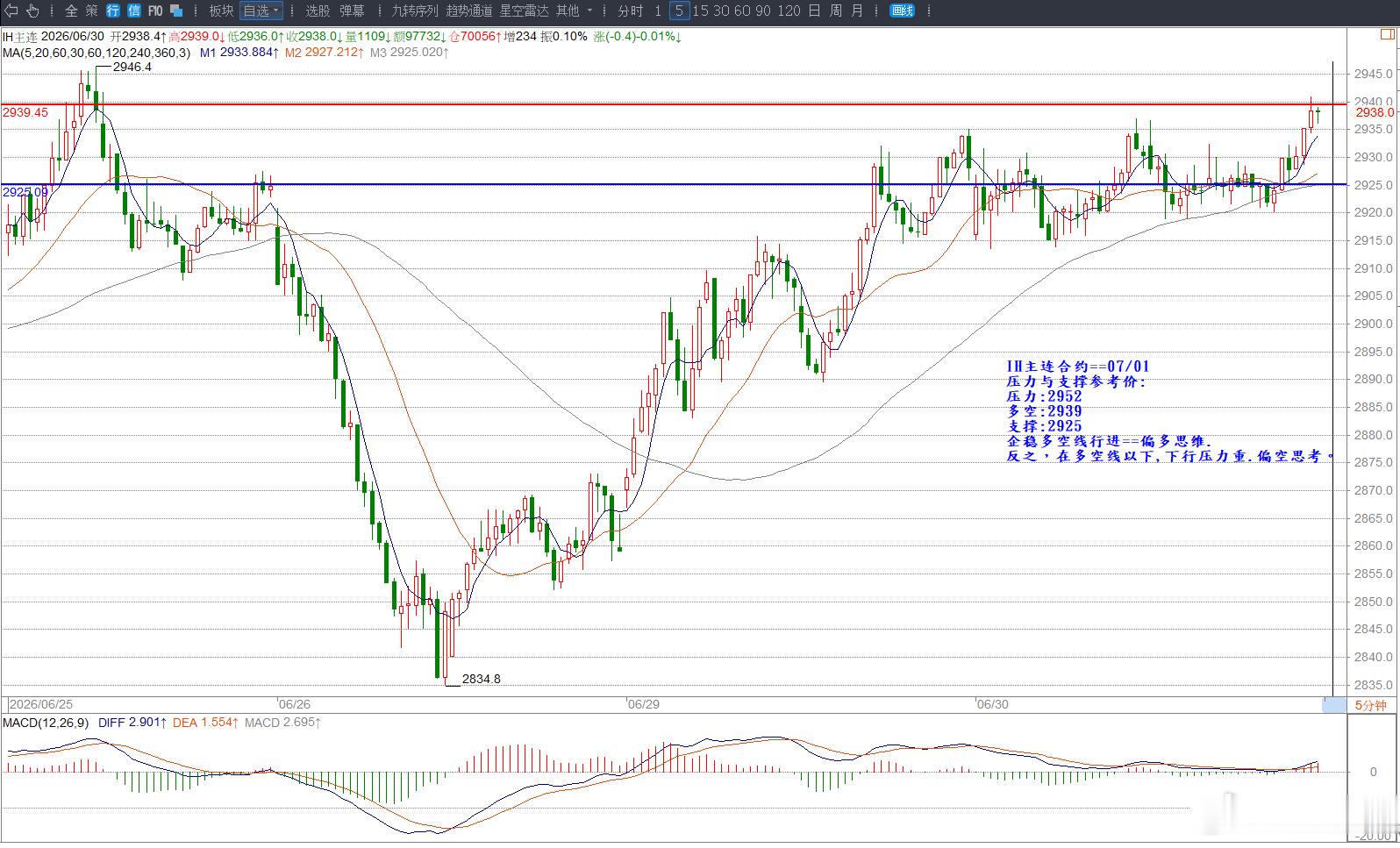1400x848 pixels.
Task: Click the light blue scroll handle at chart end
Action: tap(1334, 704)
